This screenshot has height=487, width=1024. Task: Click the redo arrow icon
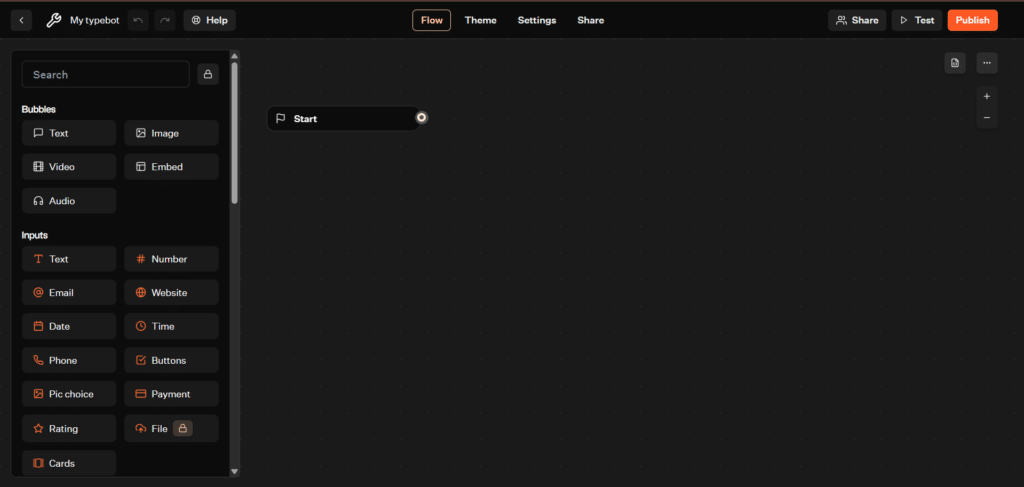pos(165,20)
